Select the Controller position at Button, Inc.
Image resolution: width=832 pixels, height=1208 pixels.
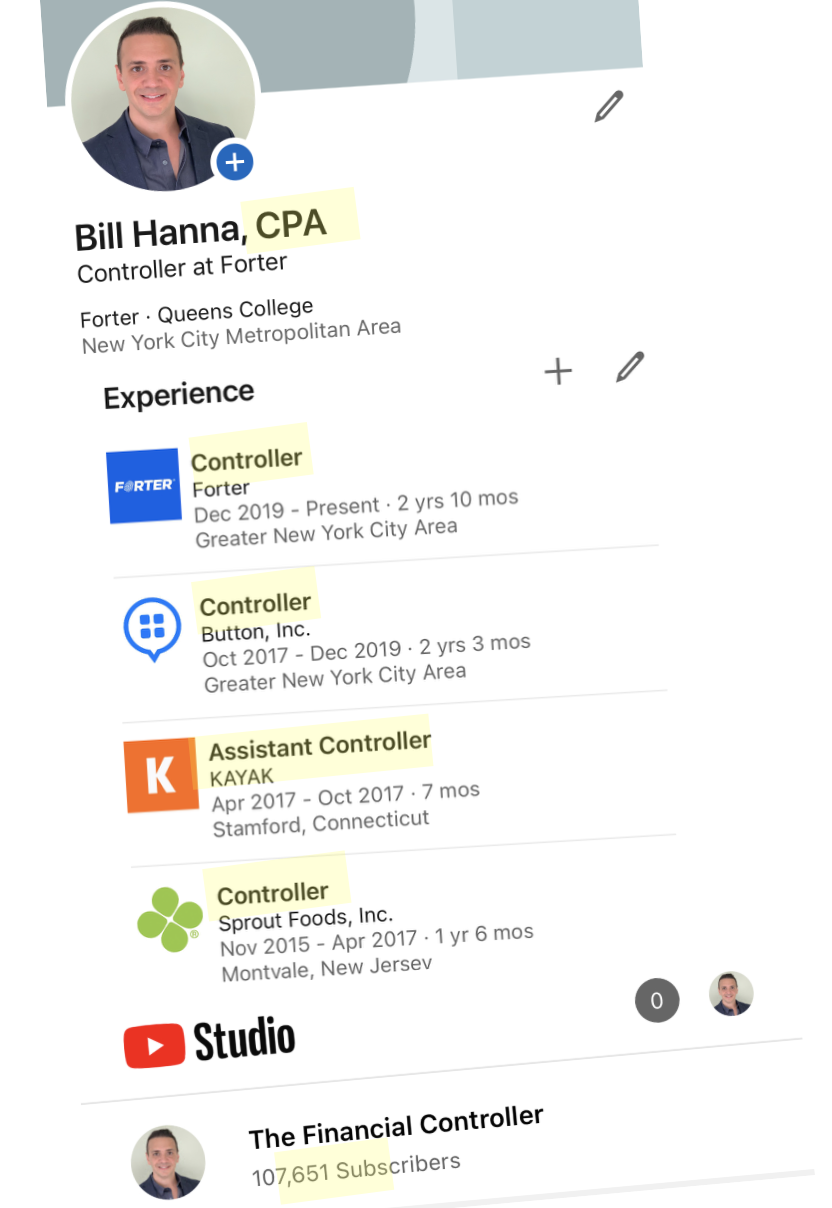tap(255, 604)
